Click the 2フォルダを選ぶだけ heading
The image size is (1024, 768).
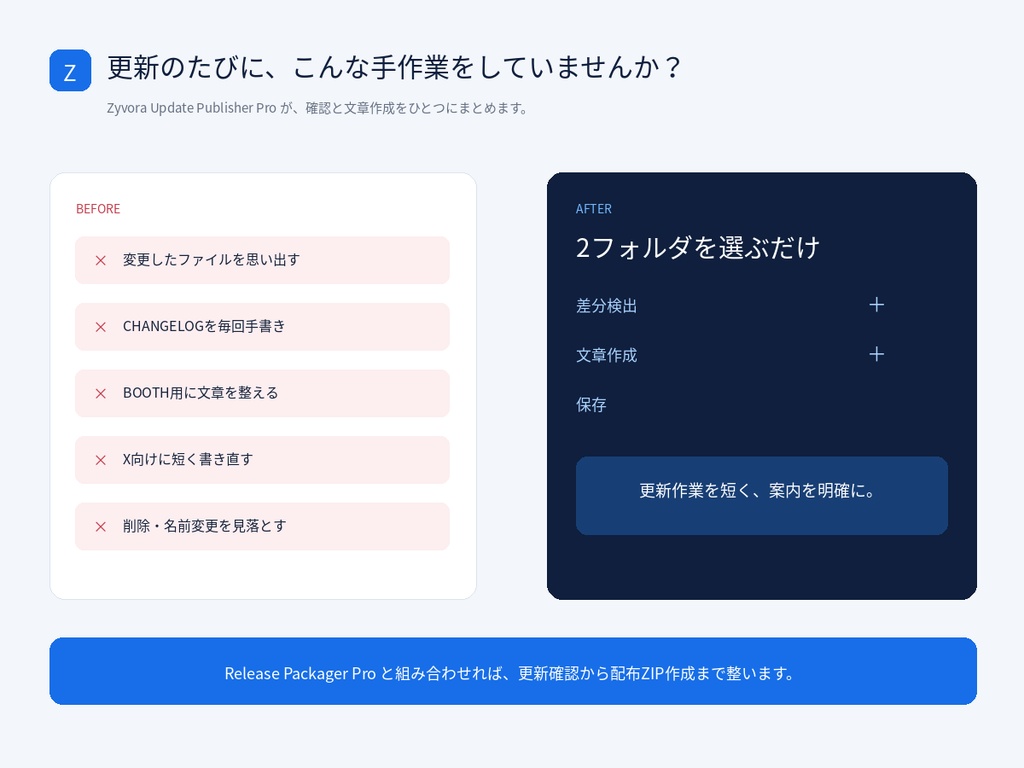(697, 248)
